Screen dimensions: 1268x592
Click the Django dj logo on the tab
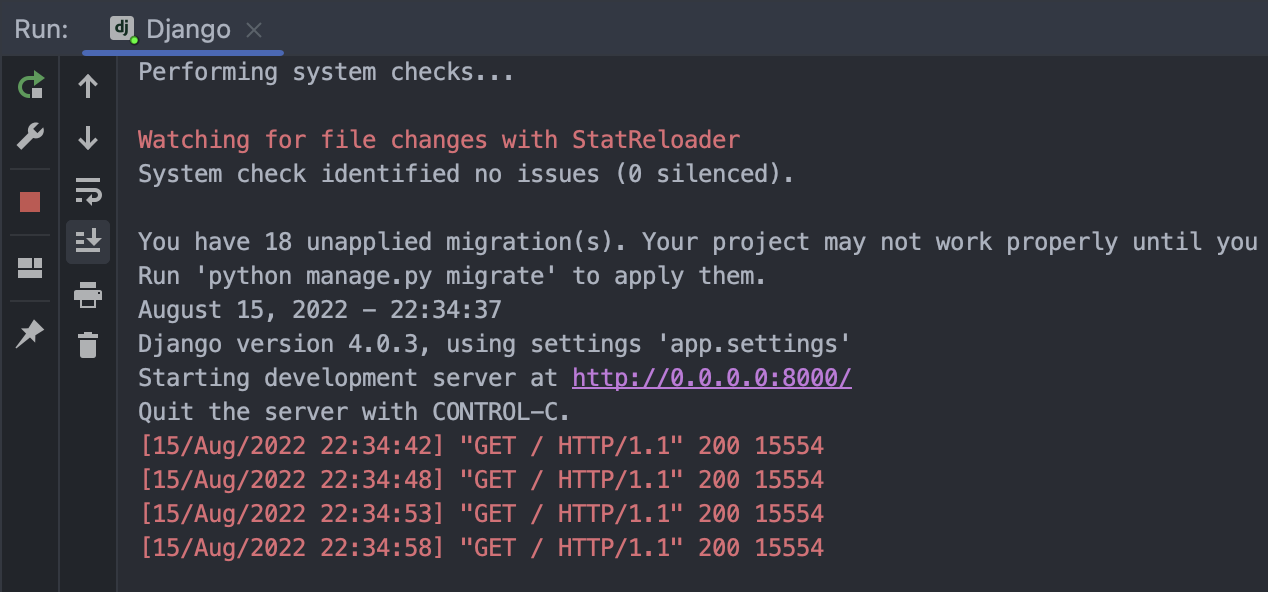pos(122,29)
